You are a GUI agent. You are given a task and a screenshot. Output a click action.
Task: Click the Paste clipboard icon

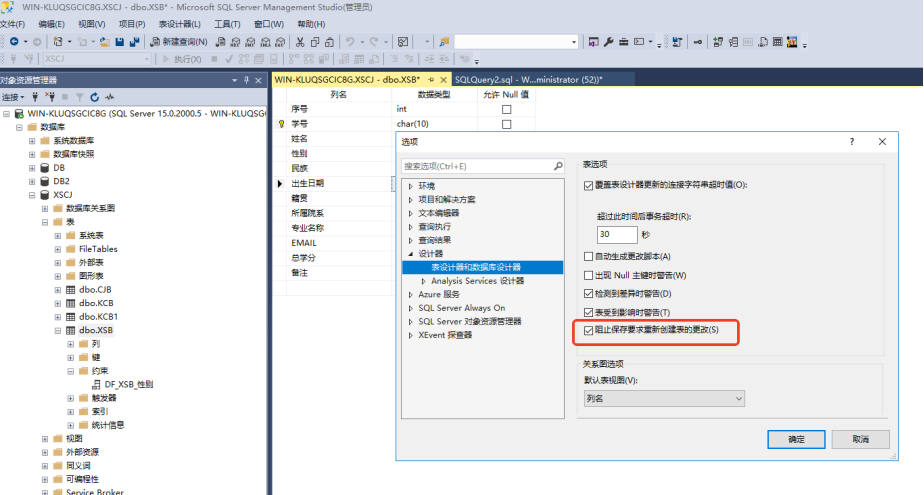[329, 42]
